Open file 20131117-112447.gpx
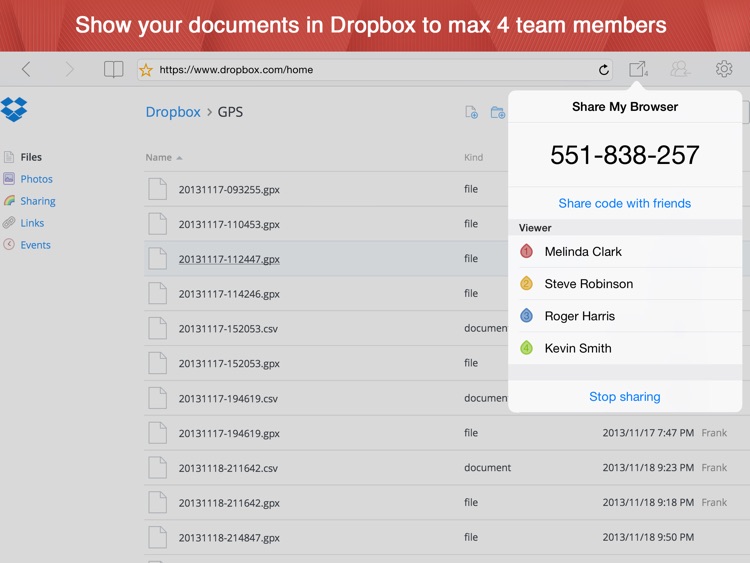This screenshot has height=563, width=750. 229,259
